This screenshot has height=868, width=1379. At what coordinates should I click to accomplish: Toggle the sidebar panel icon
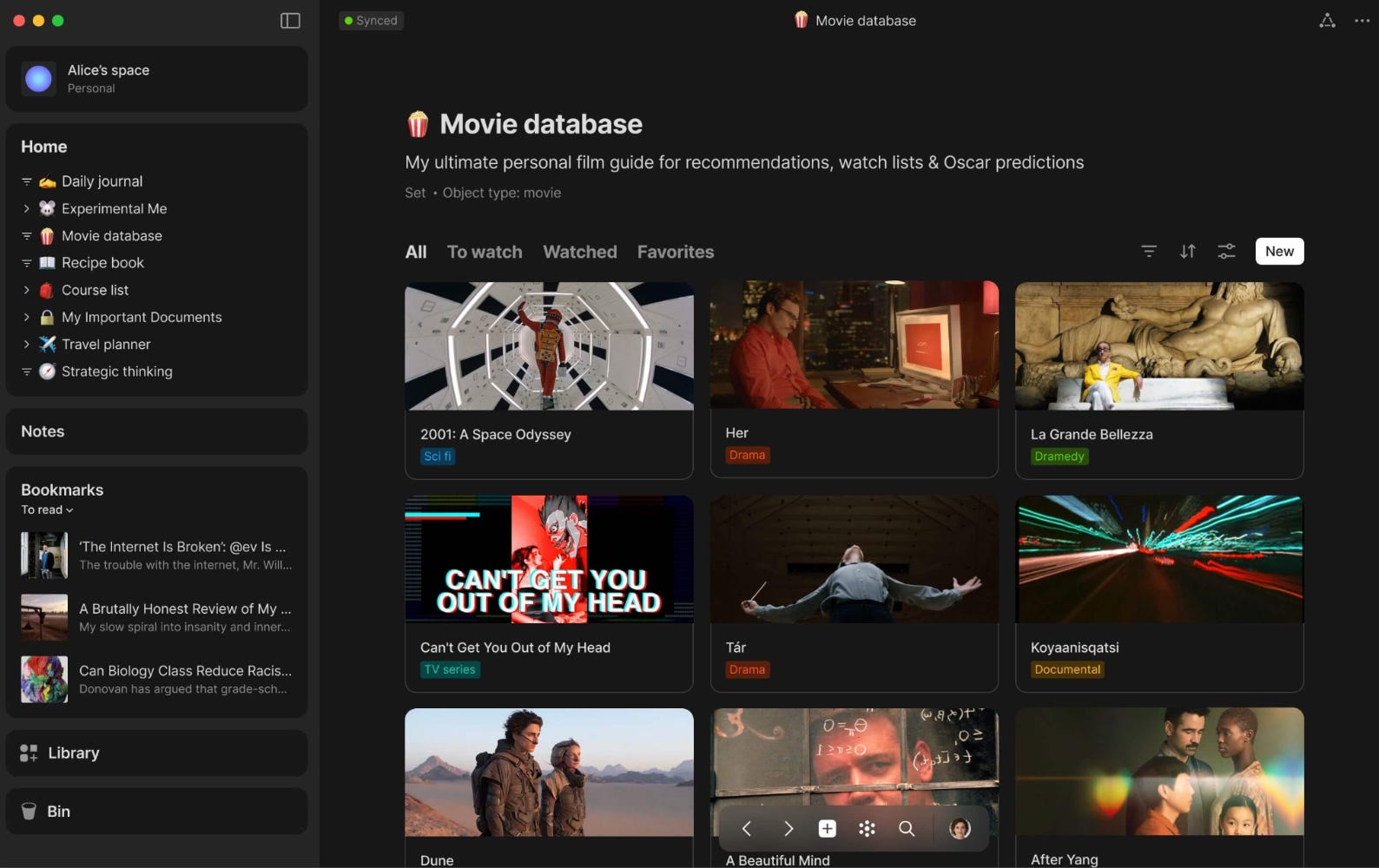click(290, 21)
